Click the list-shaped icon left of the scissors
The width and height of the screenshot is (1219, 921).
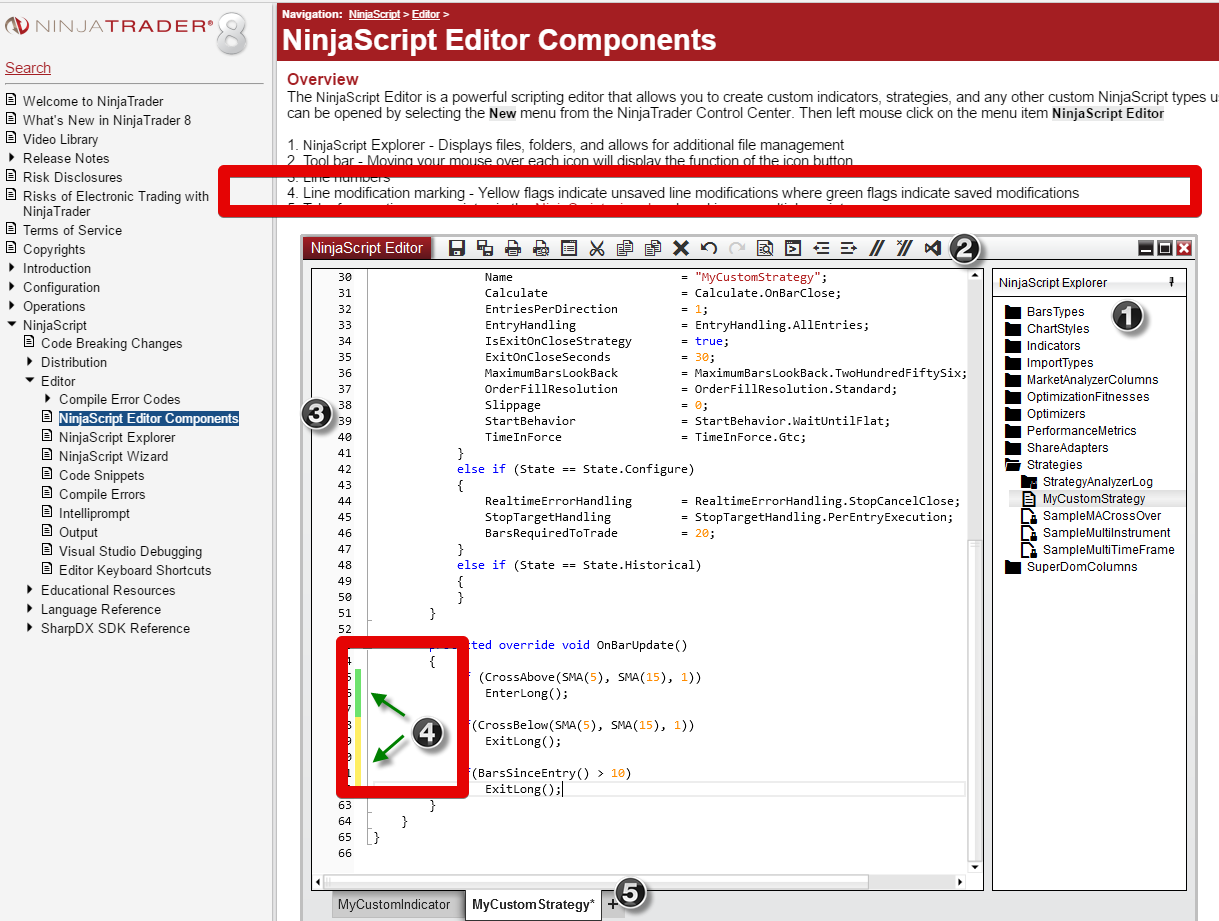[569, 248]
